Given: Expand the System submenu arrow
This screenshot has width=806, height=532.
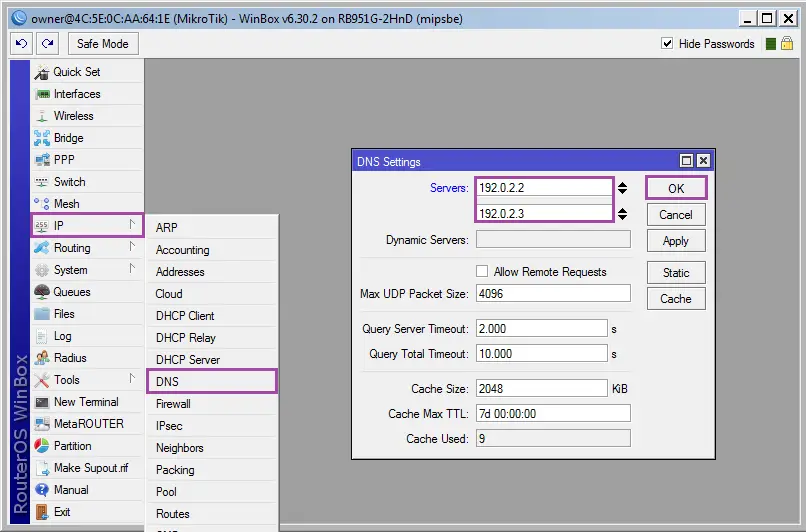Looking at the screenshot, I should pyautogui.click(x=132, y=269).
